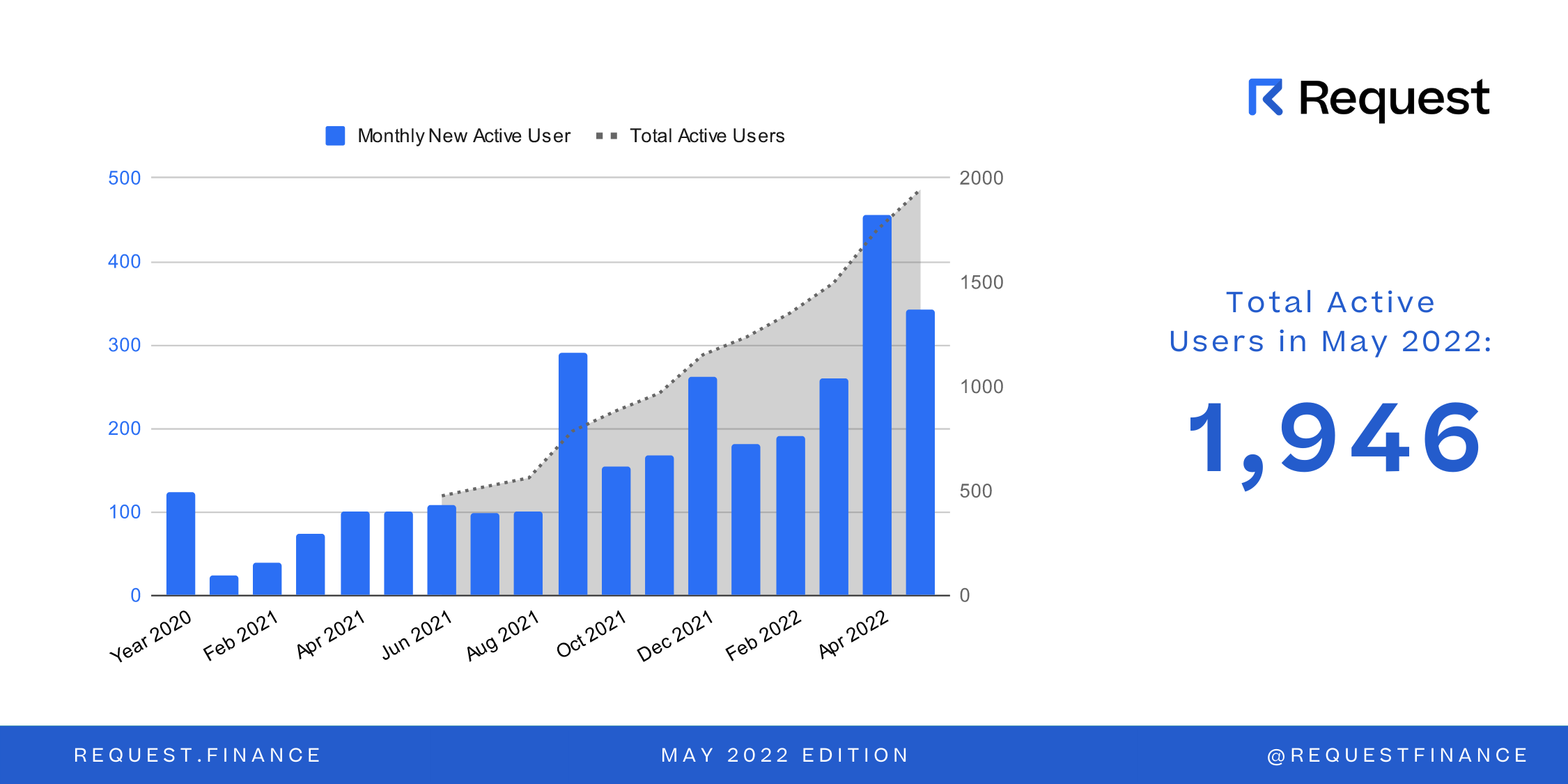
Task: Click the Year 2020 bar
Action: pos(180,544)
